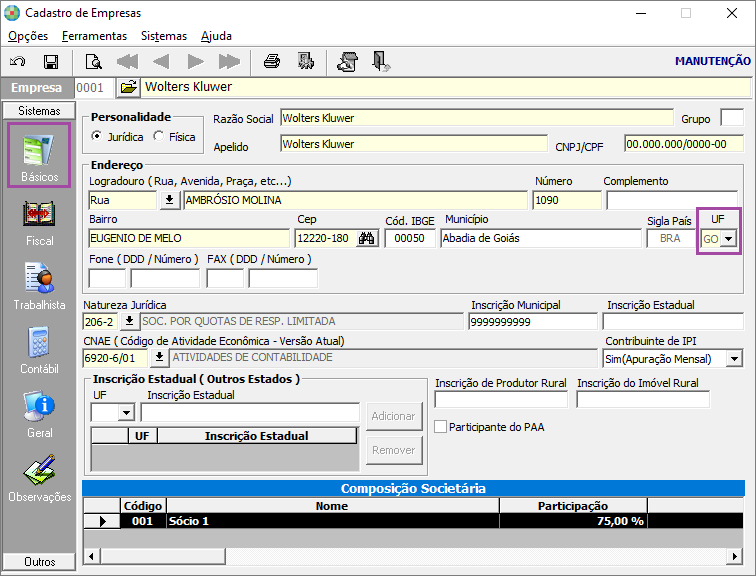Click Inscrição do Imóvel Rural field

643,400
